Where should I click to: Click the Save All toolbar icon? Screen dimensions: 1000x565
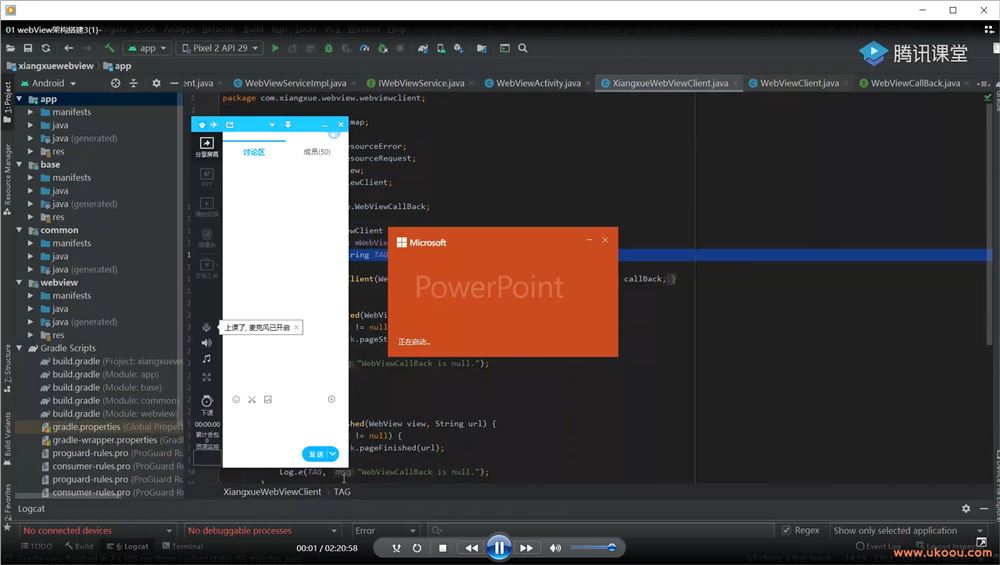(28, 48)
